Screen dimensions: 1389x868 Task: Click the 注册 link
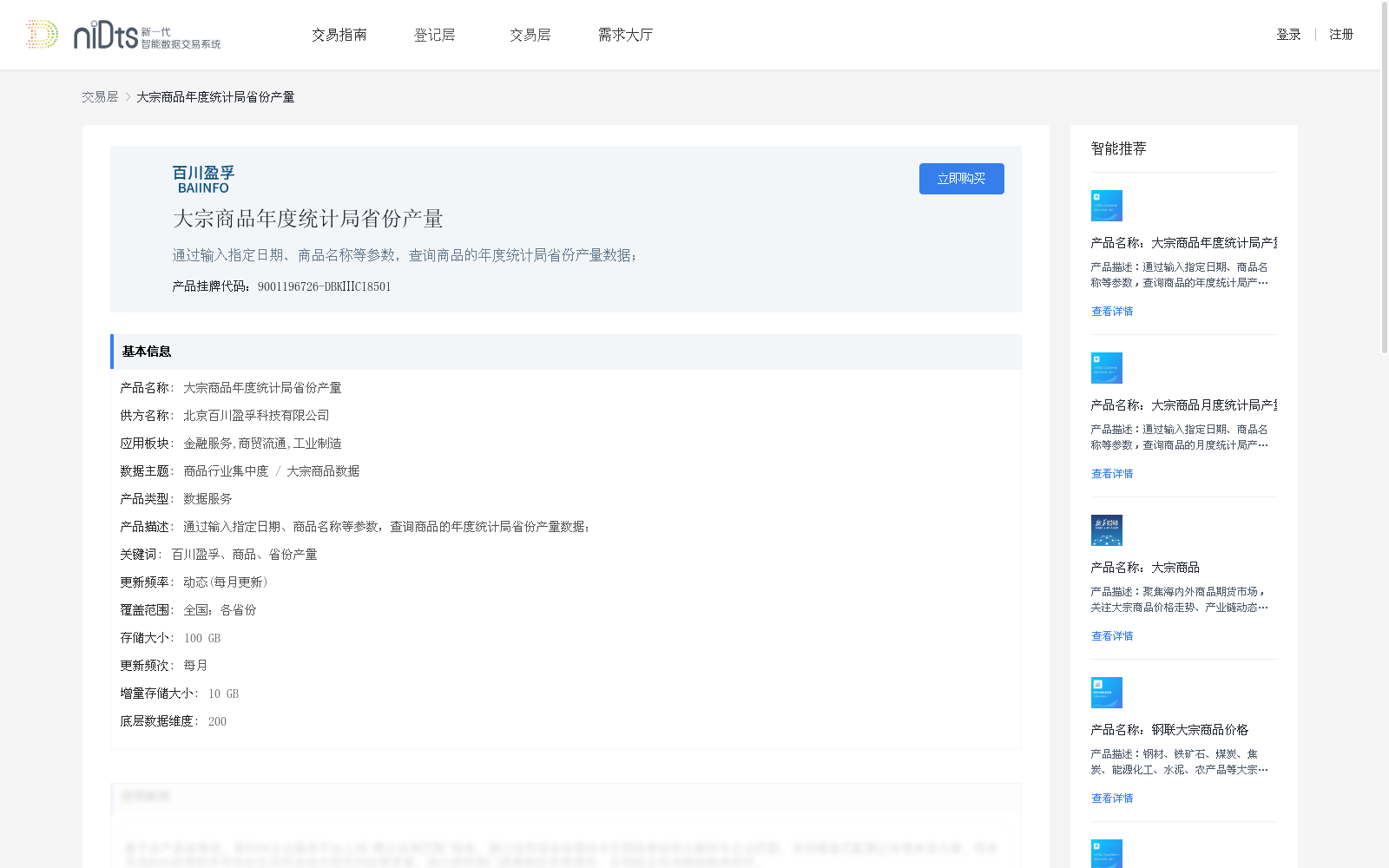[x=1341, y=35]
